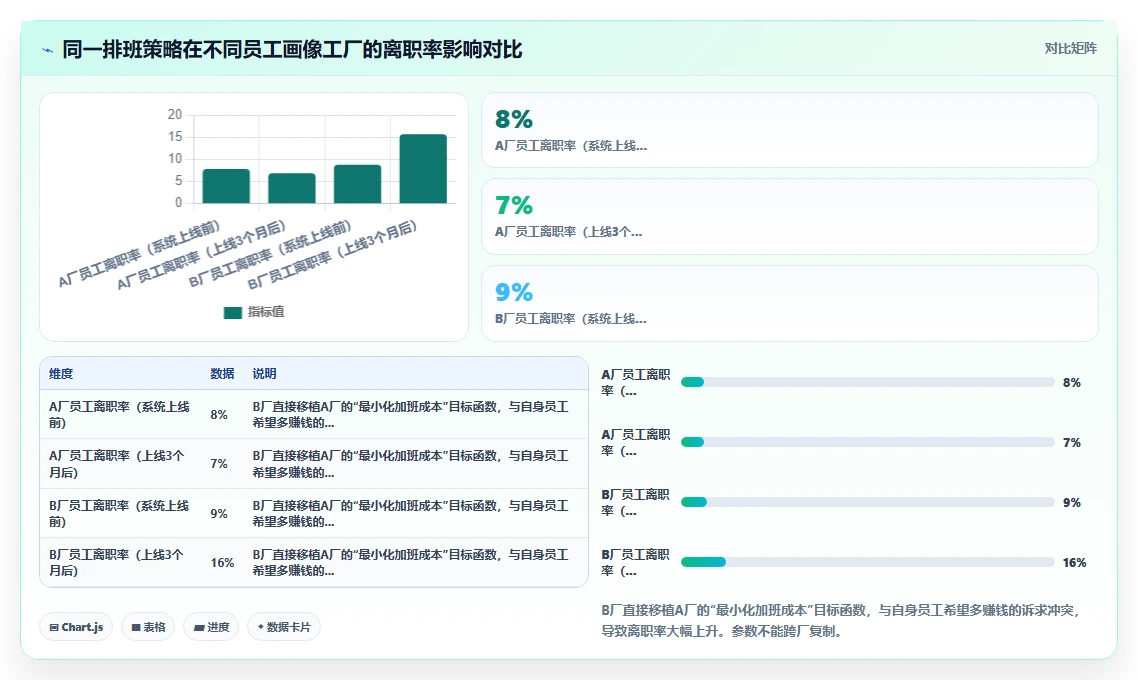Click the lightning icon beside the title

48,50
